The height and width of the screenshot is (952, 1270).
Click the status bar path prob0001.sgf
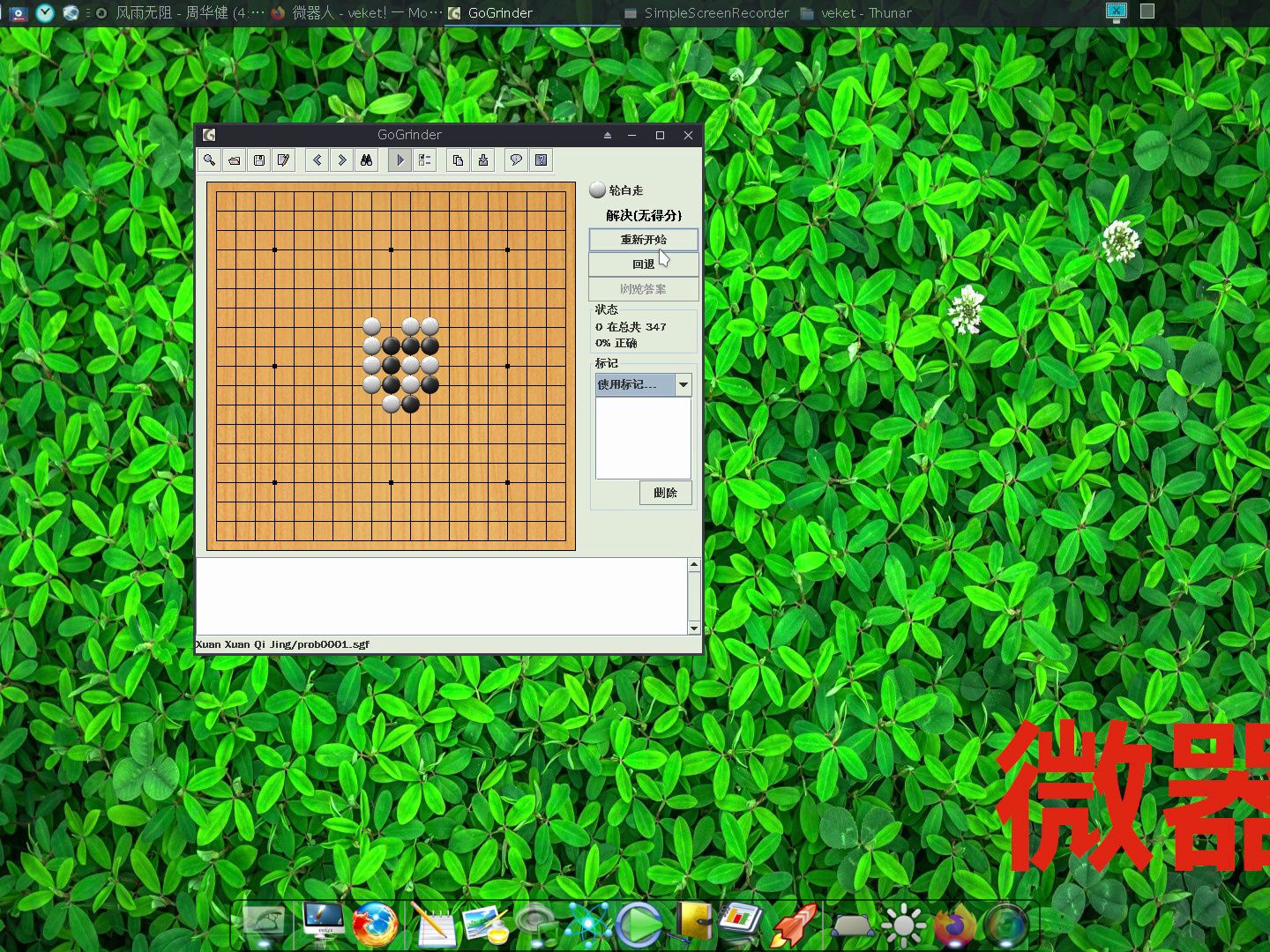[282, 644]
